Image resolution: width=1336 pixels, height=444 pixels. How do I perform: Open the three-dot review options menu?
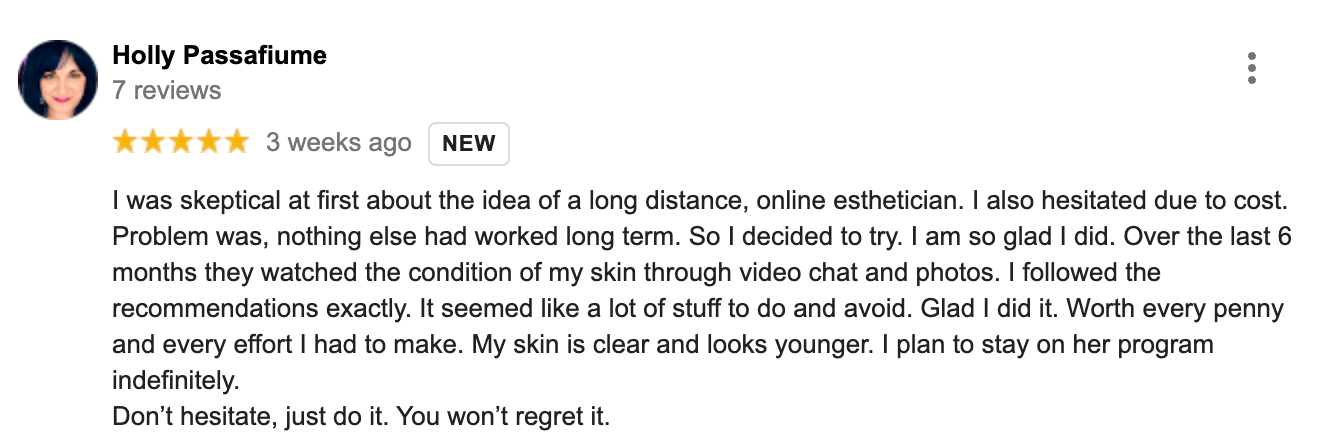click(1251, 68)
